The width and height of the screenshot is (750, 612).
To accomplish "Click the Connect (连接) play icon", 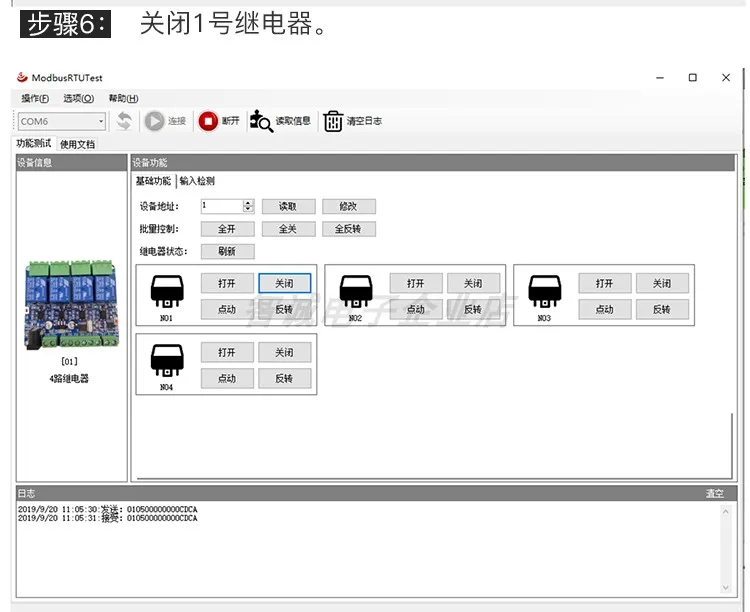I will tap(154, 121).
